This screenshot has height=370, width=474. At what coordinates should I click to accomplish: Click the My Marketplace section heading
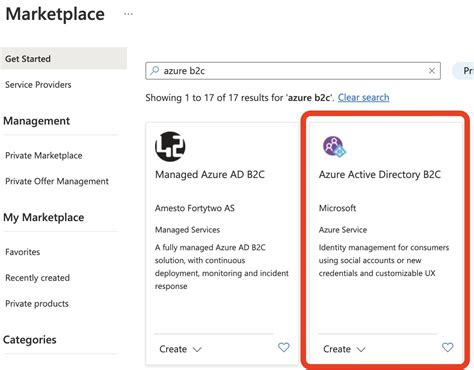(x=44, y=217)
